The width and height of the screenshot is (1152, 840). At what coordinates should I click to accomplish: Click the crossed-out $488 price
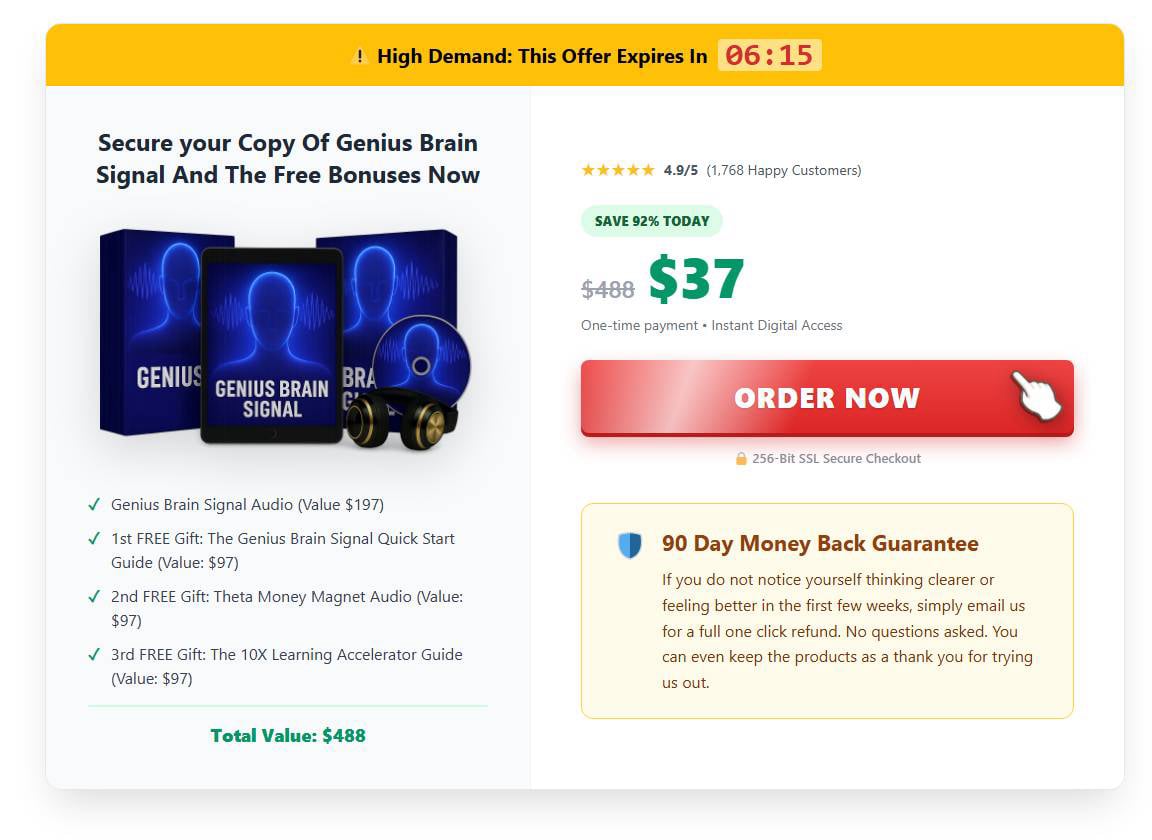[607, 290]
